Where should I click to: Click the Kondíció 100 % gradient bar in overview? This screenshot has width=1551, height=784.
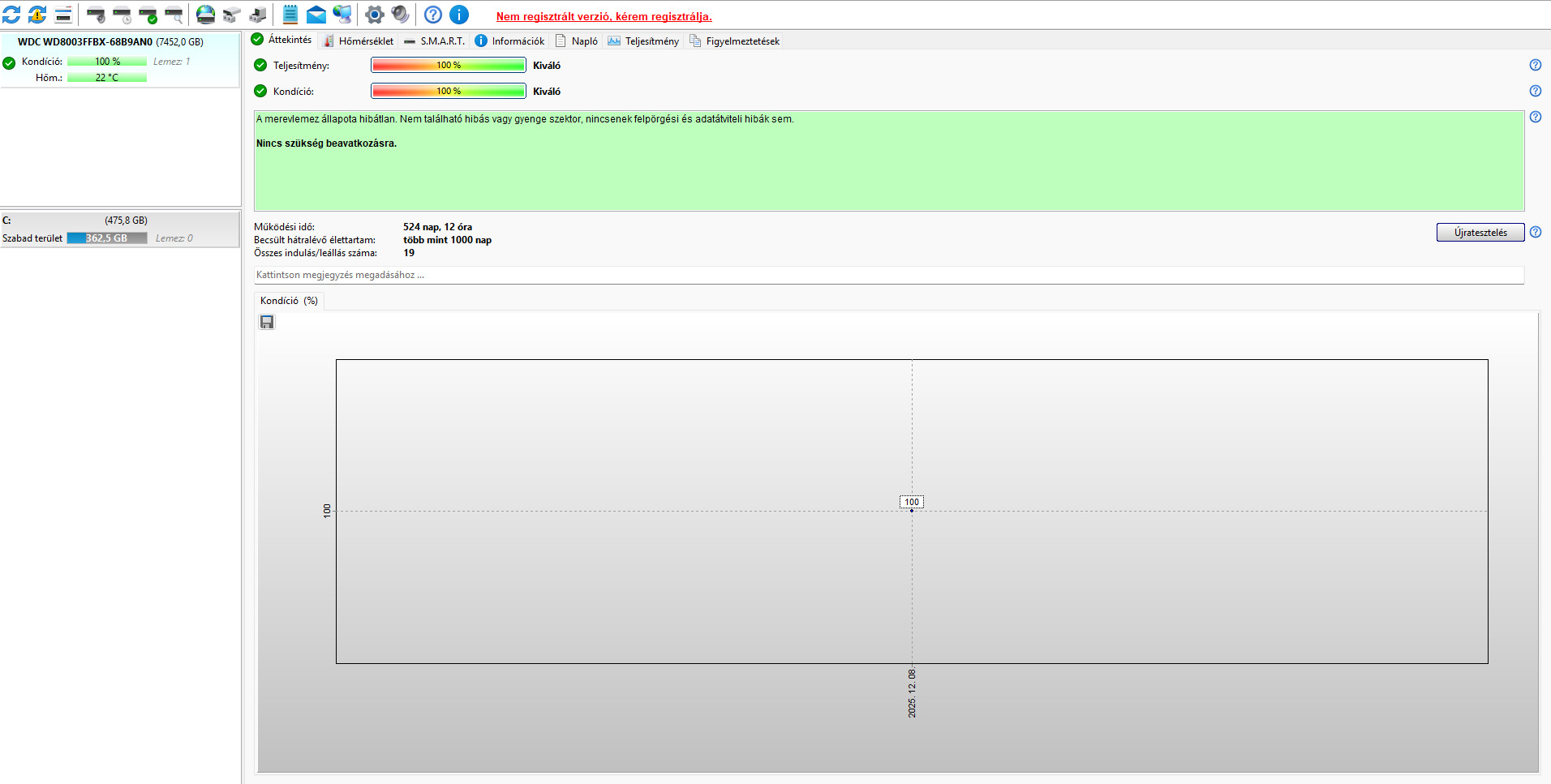point(449,91)
